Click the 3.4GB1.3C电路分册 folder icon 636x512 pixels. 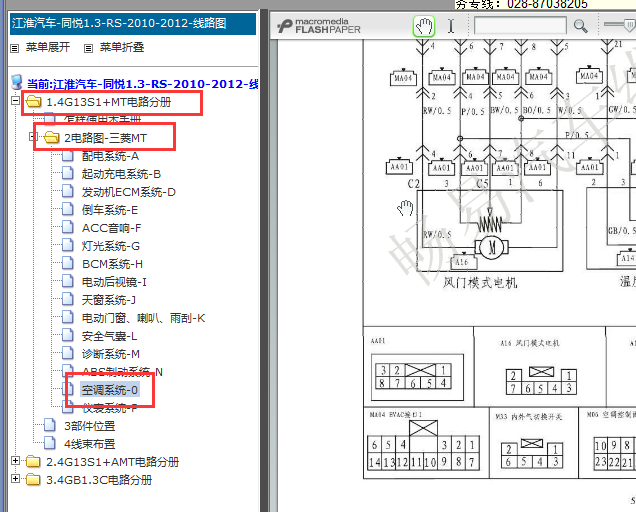[33, 480]
